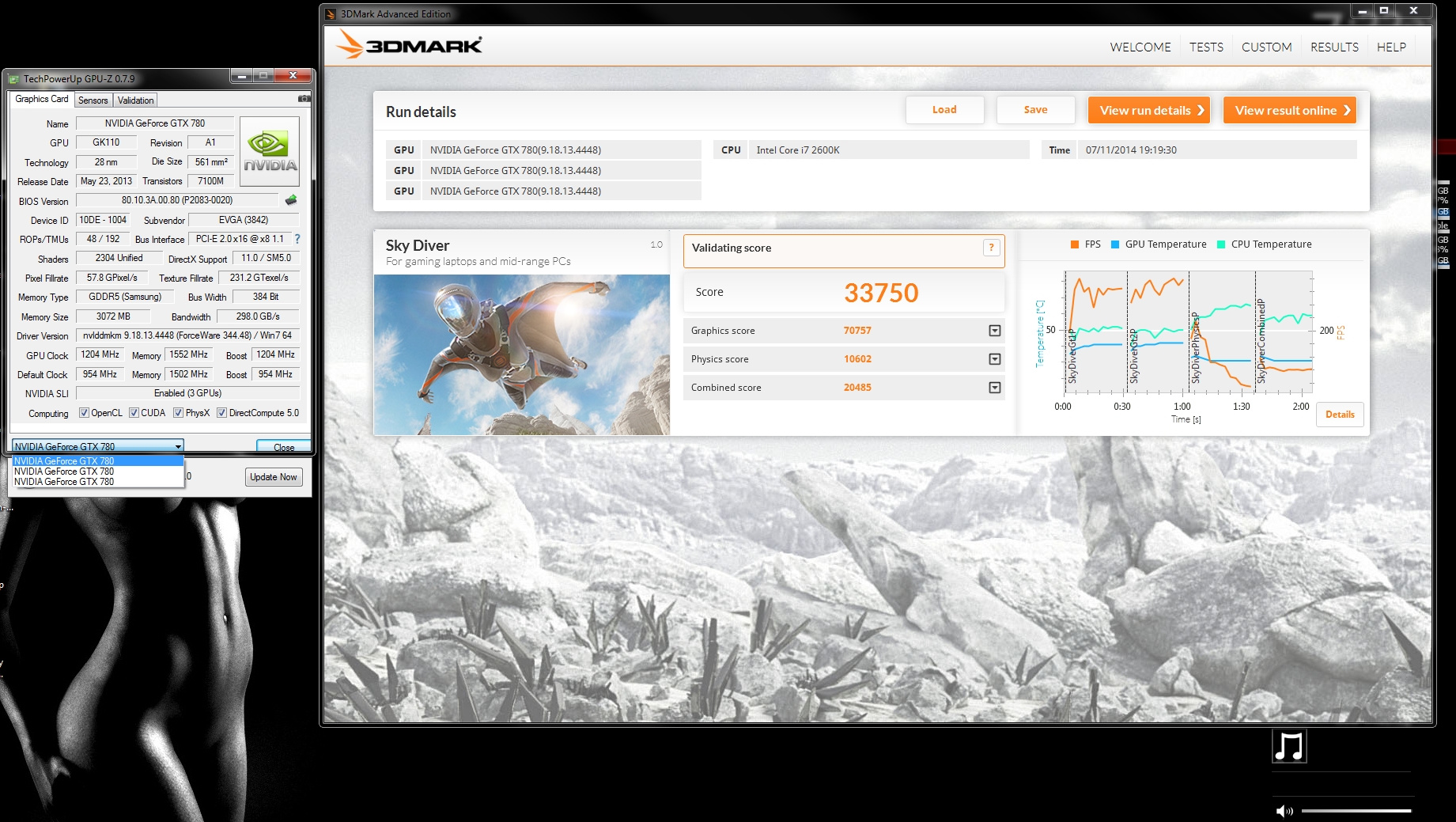Adjust the volume slider track

tap(1356, 811)
